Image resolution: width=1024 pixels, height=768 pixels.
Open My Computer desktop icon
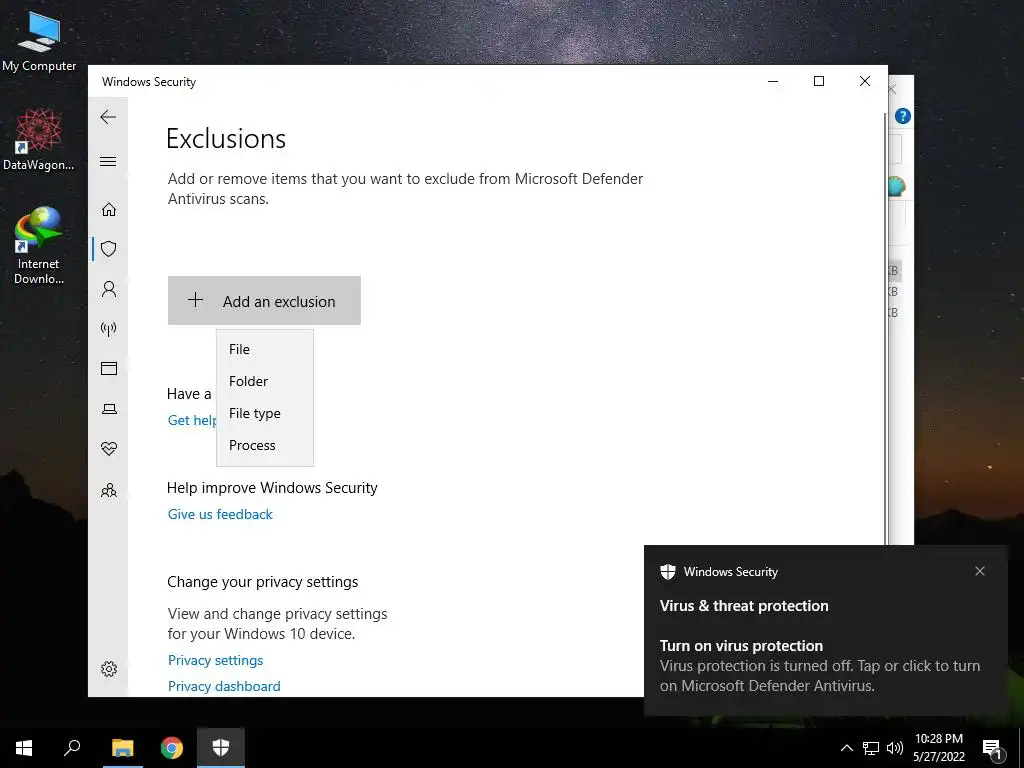coord(39,40)
